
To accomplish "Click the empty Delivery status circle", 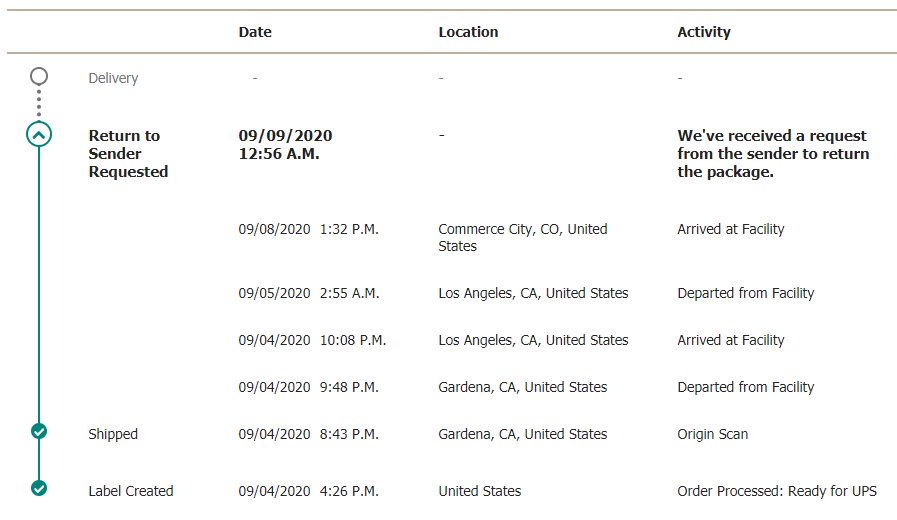I will pyautogui.click(x=39, y=76).
